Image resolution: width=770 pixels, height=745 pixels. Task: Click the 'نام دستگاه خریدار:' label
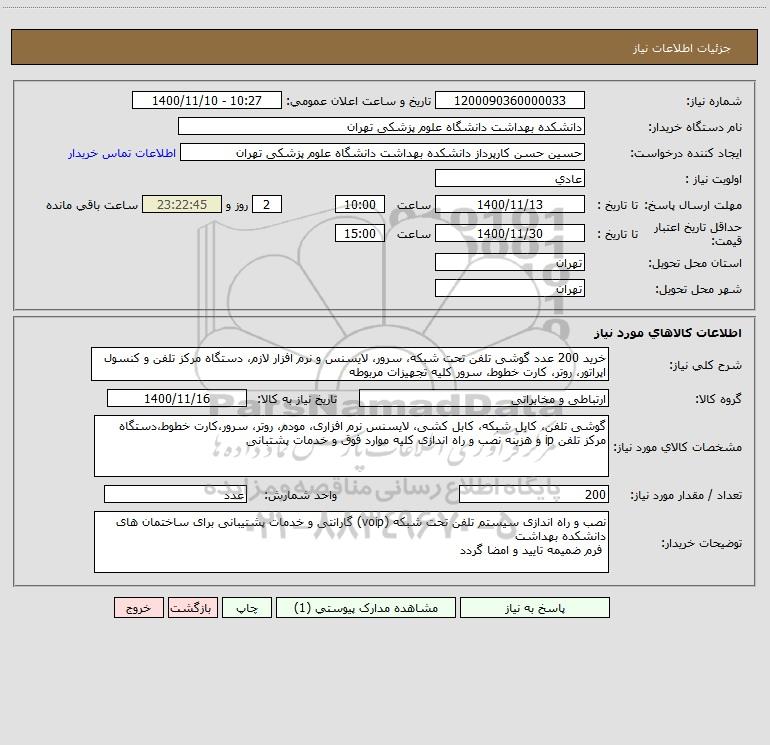click(x=695, y=127)
